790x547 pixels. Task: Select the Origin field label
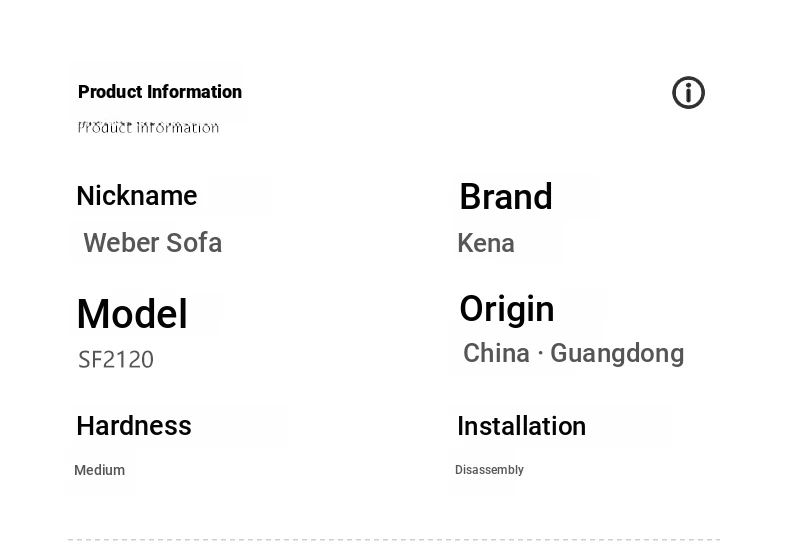click(506, 309)
